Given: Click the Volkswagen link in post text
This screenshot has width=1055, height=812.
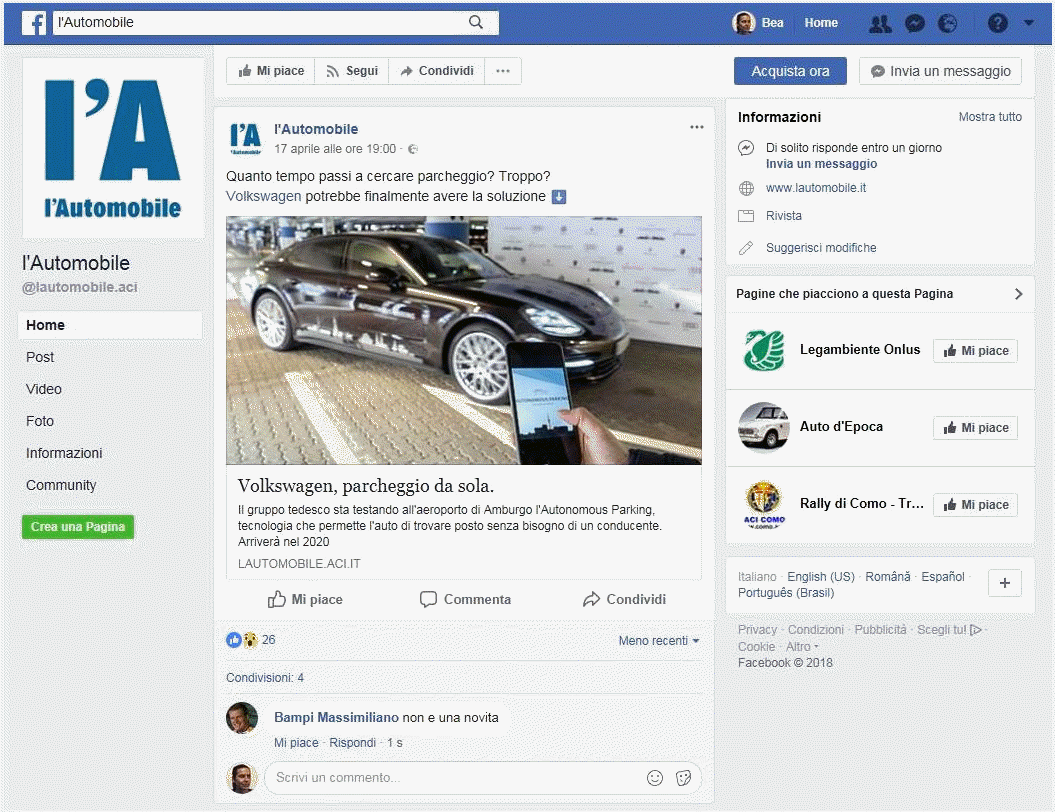Looking at the screenshot, I should point(264,196).
